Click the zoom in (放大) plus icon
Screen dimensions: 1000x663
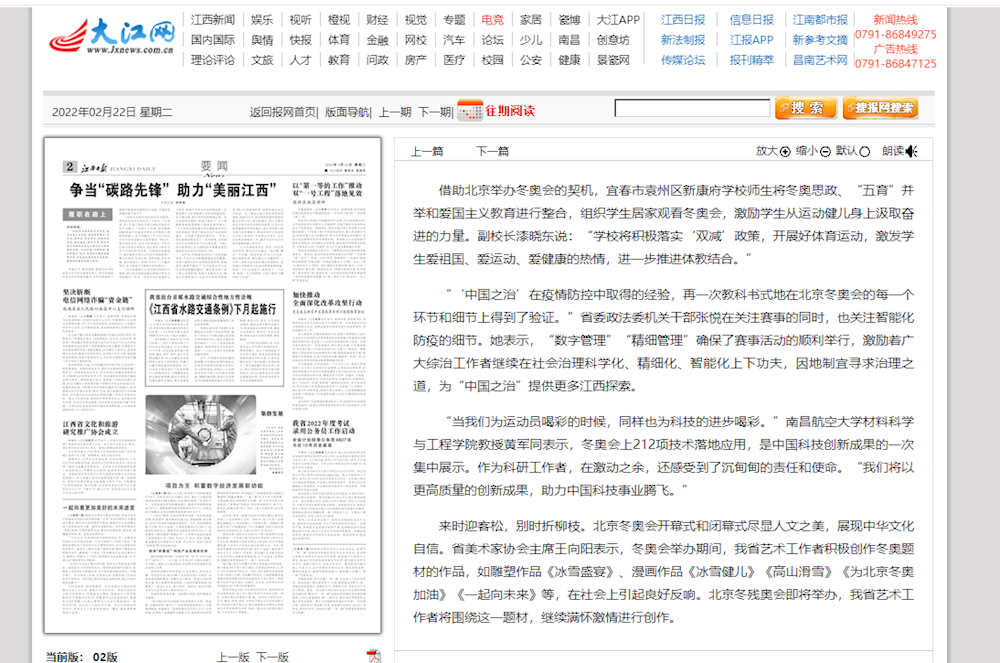(785, 151)
